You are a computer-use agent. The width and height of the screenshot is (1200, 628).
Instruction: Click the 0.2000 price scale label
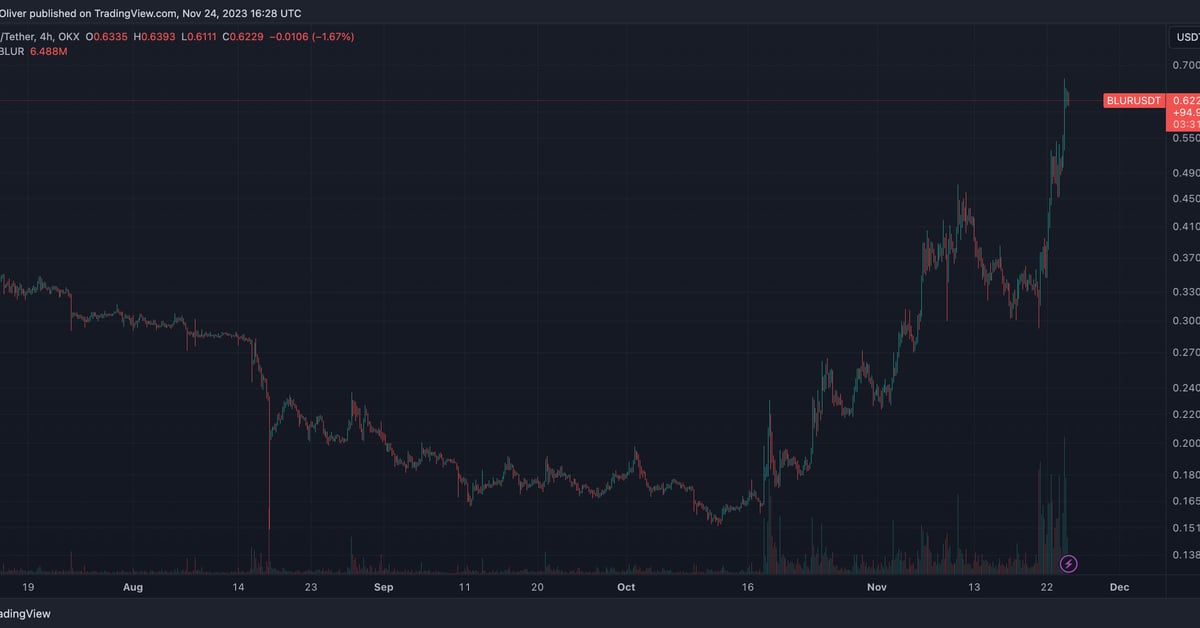(1186, 443)
